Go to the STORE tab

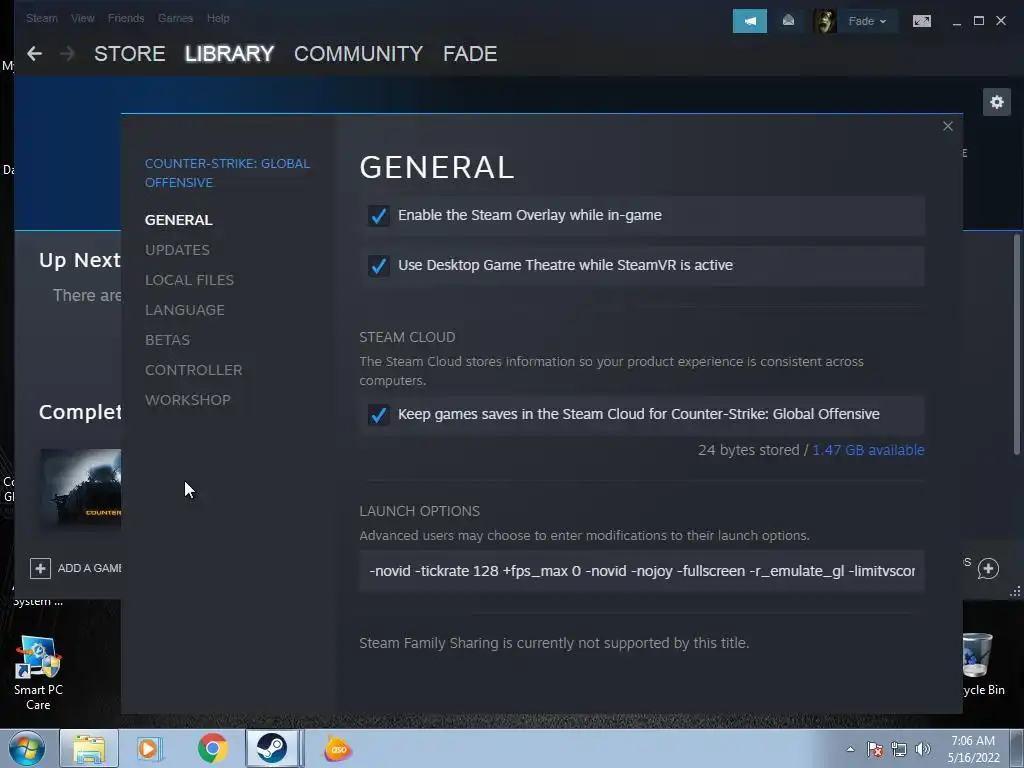tap(129, 54)
